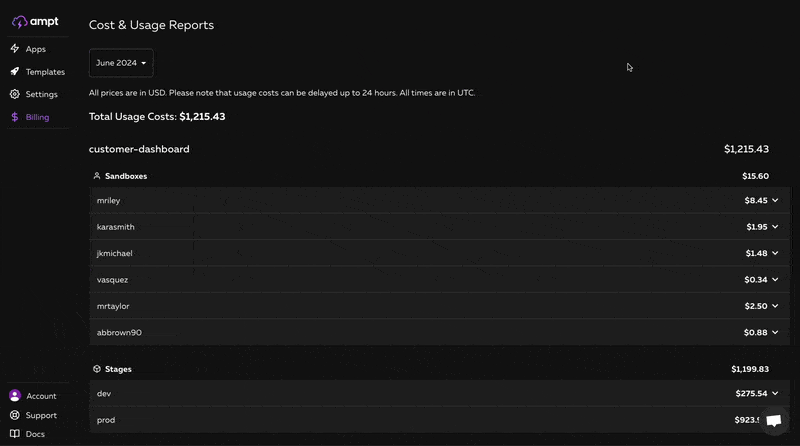Image resolution: width=800 pixels, height=446 pixels.
Task: Open Settings via the gear icon
Action: click(x=15, y=94)
